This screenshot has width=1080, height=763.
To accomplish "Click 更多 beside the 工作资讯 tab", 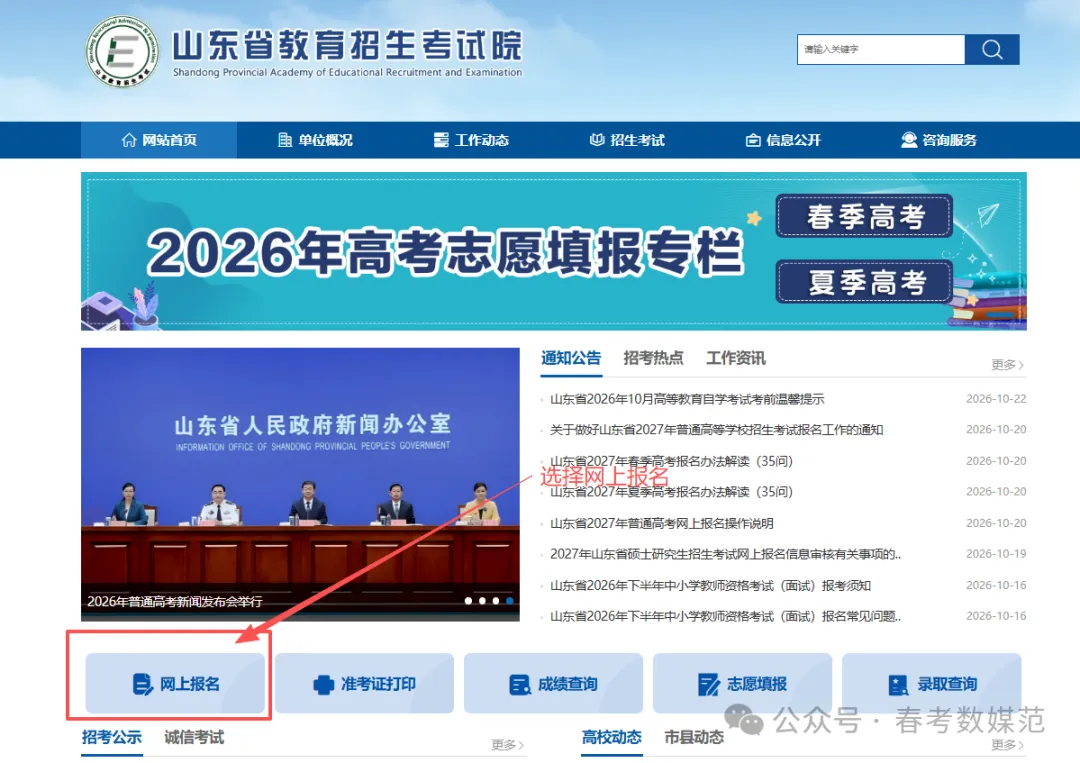I will pyautogui.click(x=1008, y=364).
